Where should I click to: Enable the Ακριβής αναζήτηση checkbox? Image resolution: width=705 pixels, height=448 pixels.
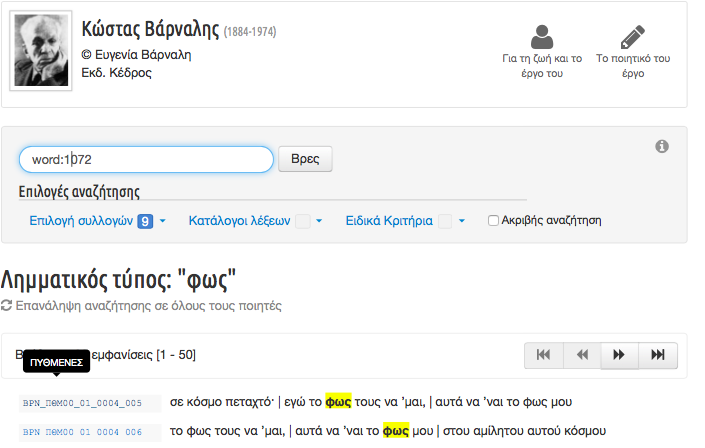point(493,220)
